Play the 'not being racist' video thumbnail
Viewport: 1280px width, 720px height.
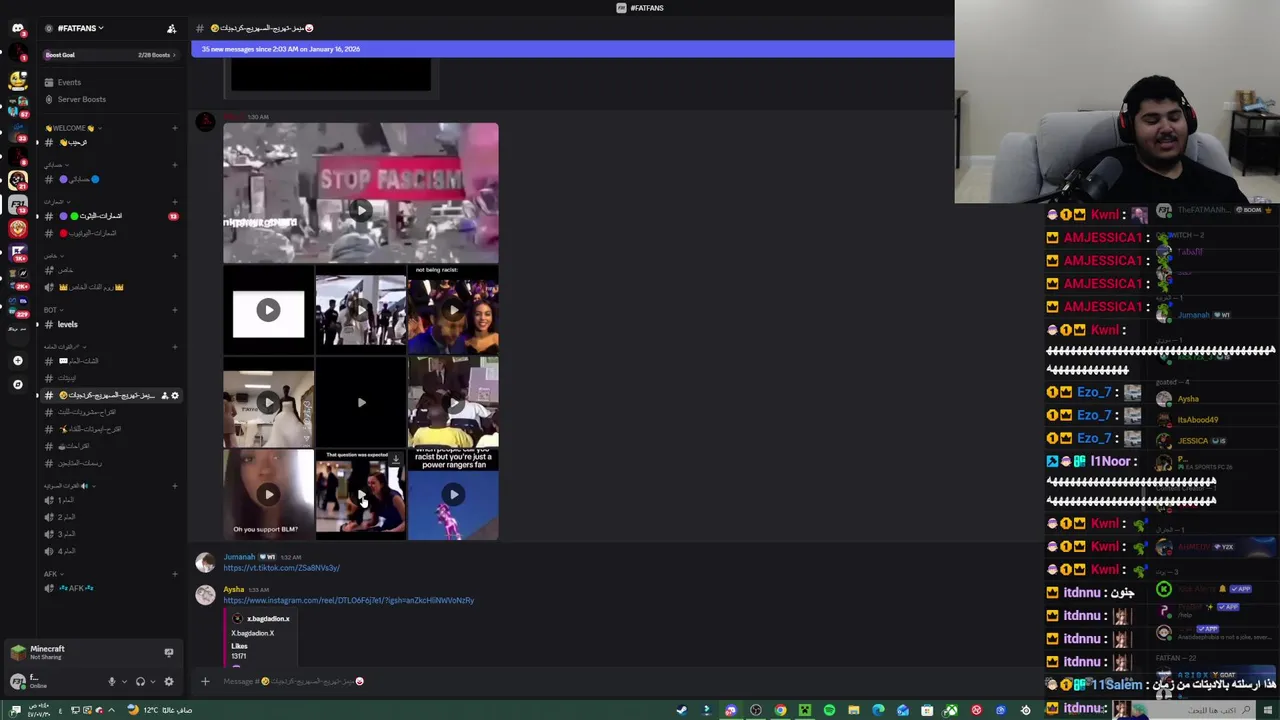(453, 310)
